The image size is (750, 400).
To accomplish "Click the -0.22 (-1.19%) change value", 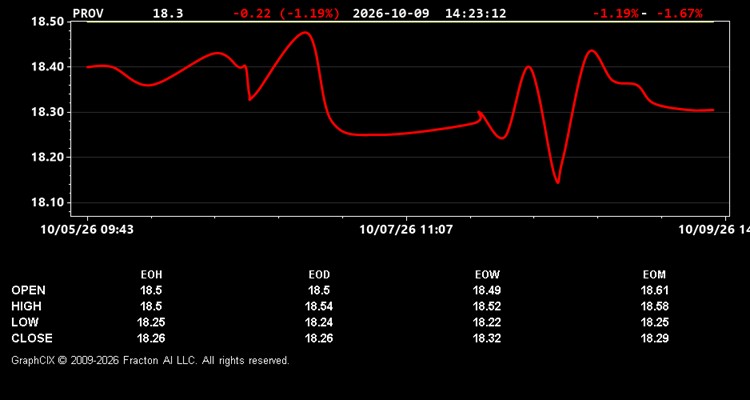I will click(x=287, y=13).
